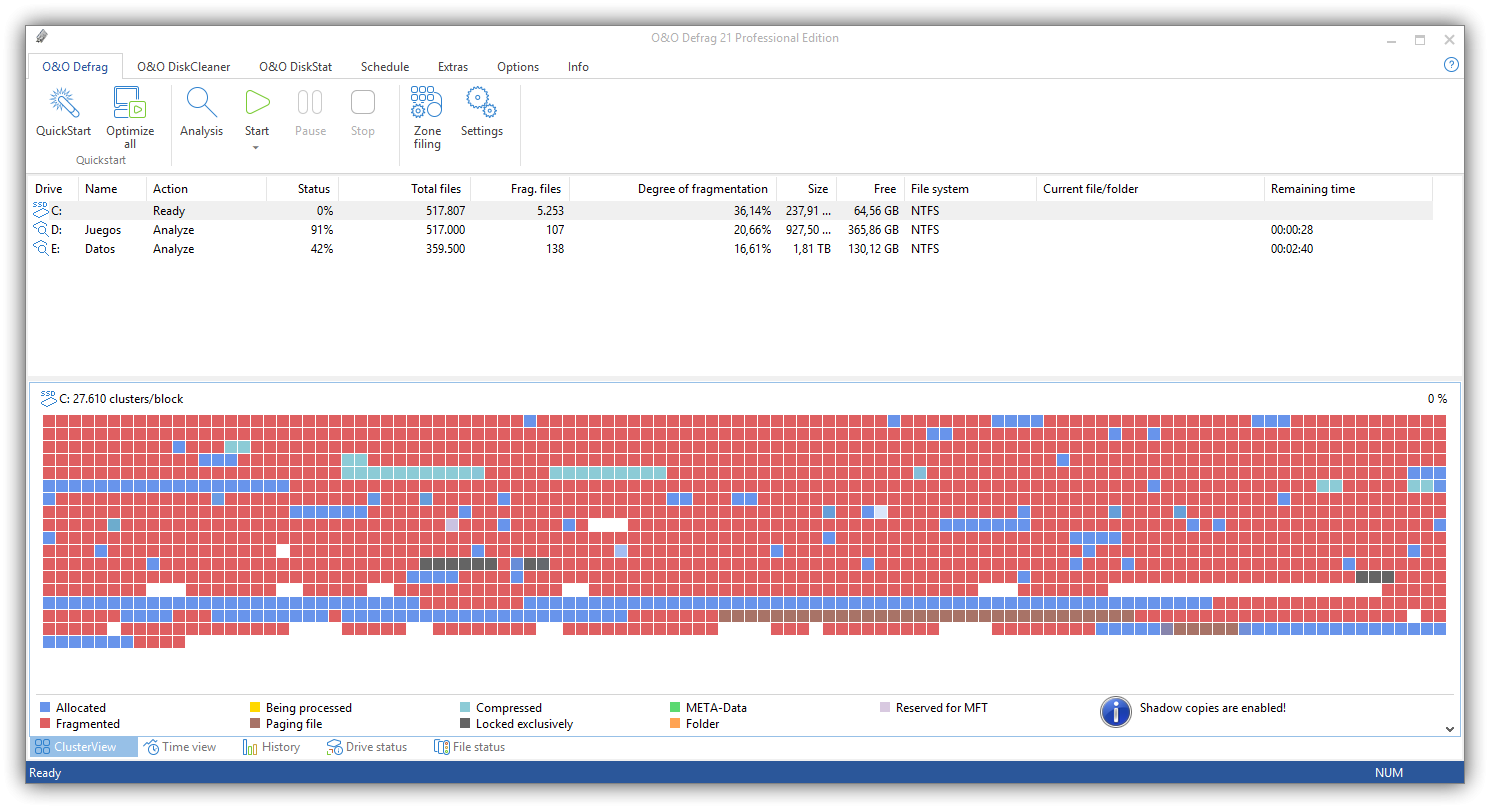Sort by Free column header

pyautogui.click(x=870, y=189)
